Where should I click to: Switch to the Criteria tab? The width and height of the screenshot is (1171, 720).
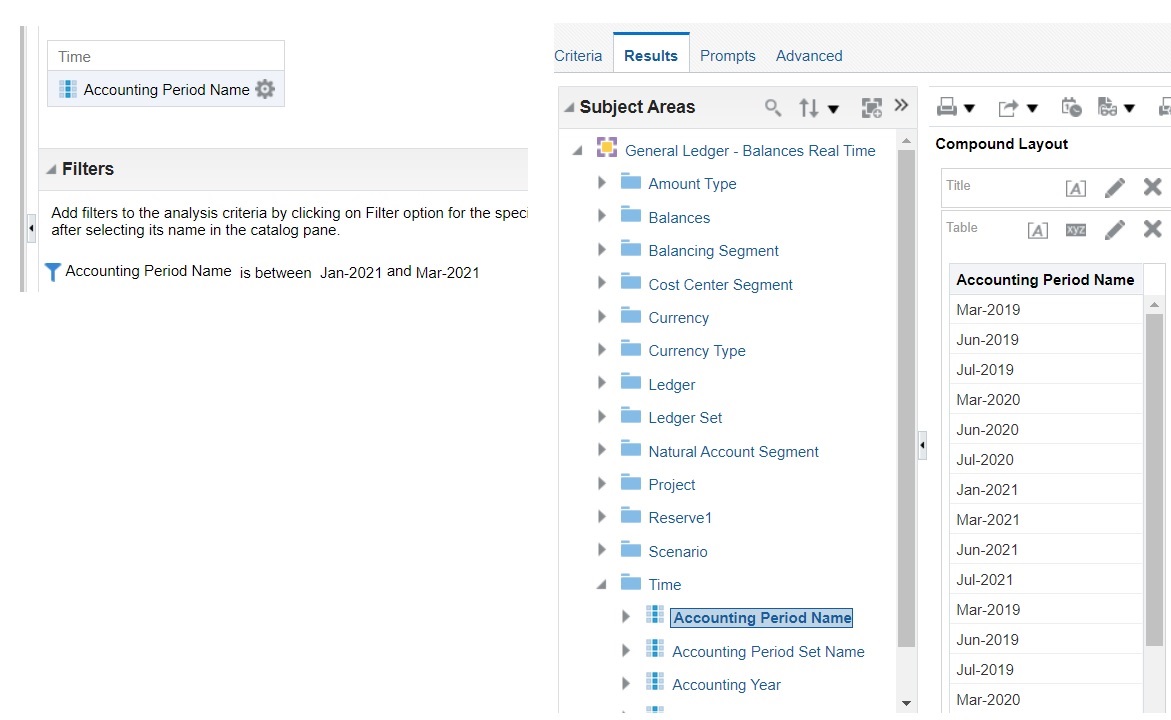pos(579,56)
